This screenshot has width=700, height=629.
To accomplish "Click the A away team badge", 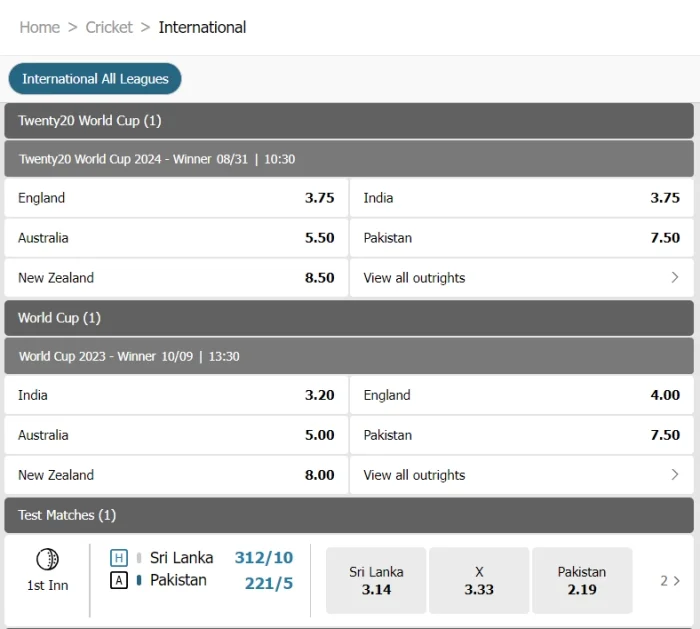I will point(119,580).
